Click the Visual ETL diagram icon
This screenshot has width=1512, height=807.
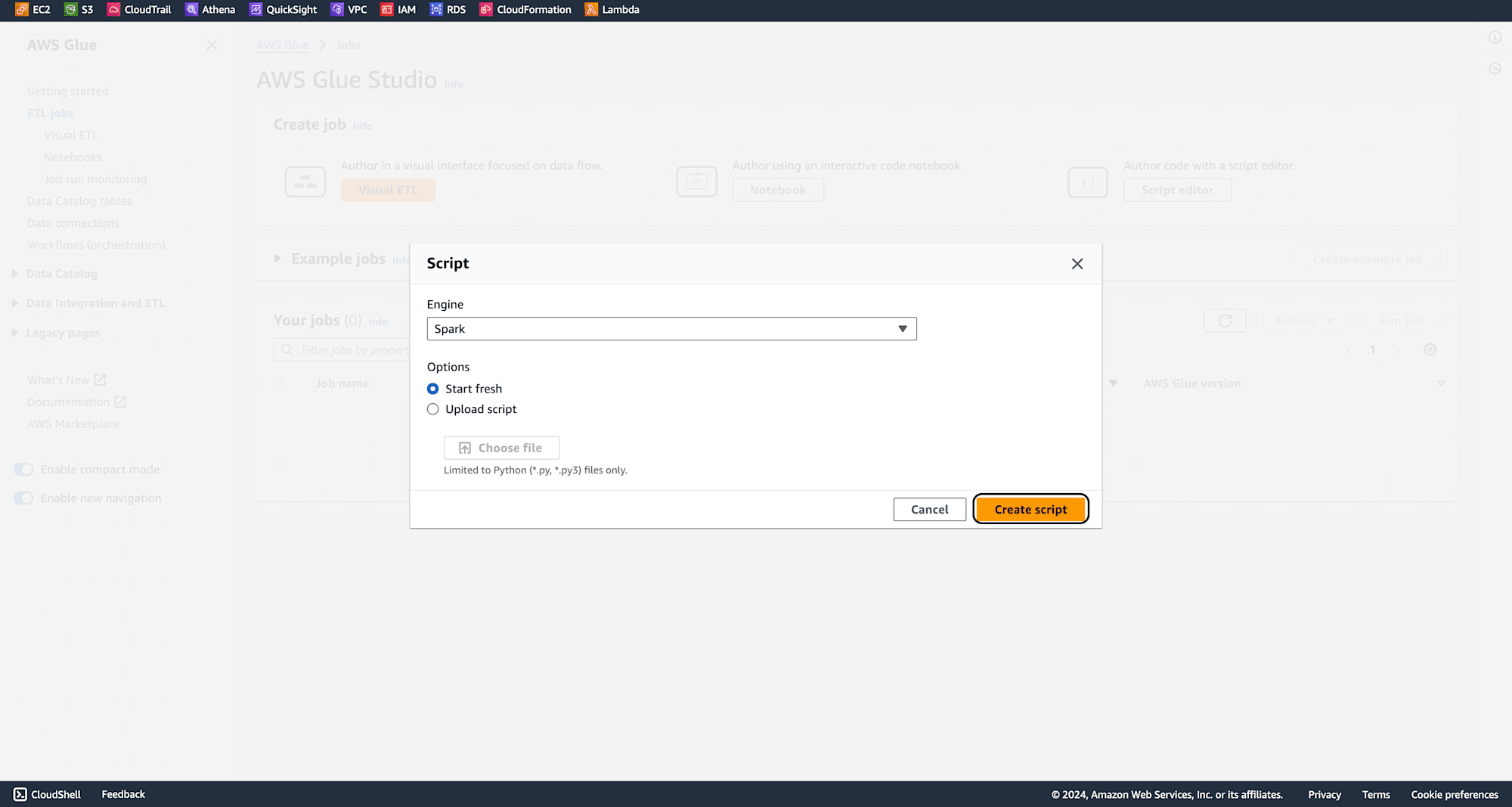pyautogui.click(x=305, y=182)
